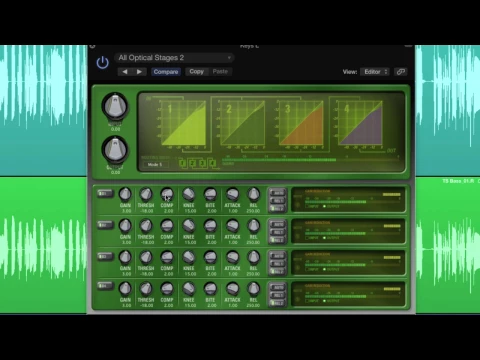
Task: Select REL1 release mode on stage 4
Action: coord(278,295)
